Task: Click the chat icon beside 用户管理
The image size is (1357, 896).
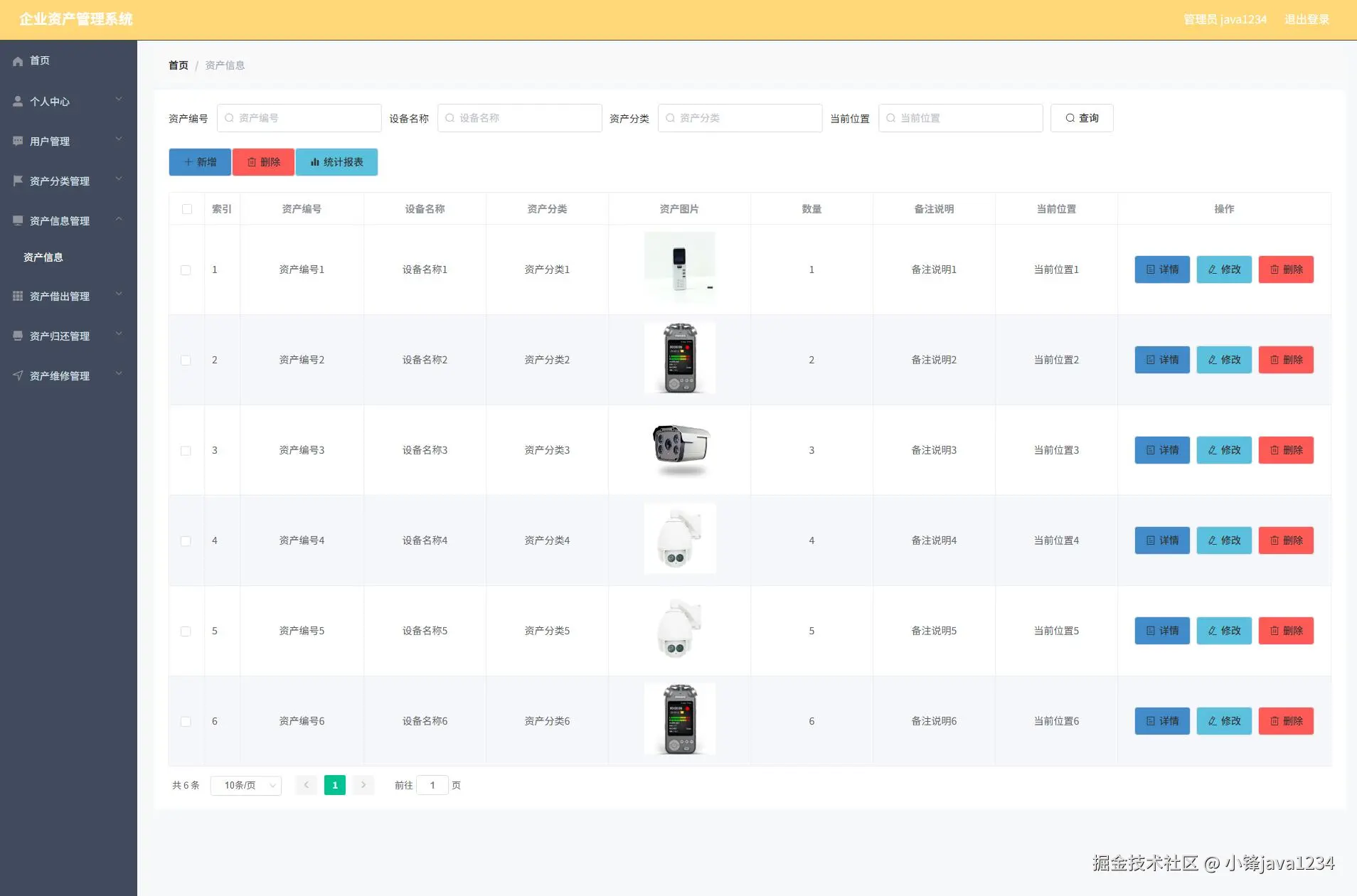Action: [18, 142]
